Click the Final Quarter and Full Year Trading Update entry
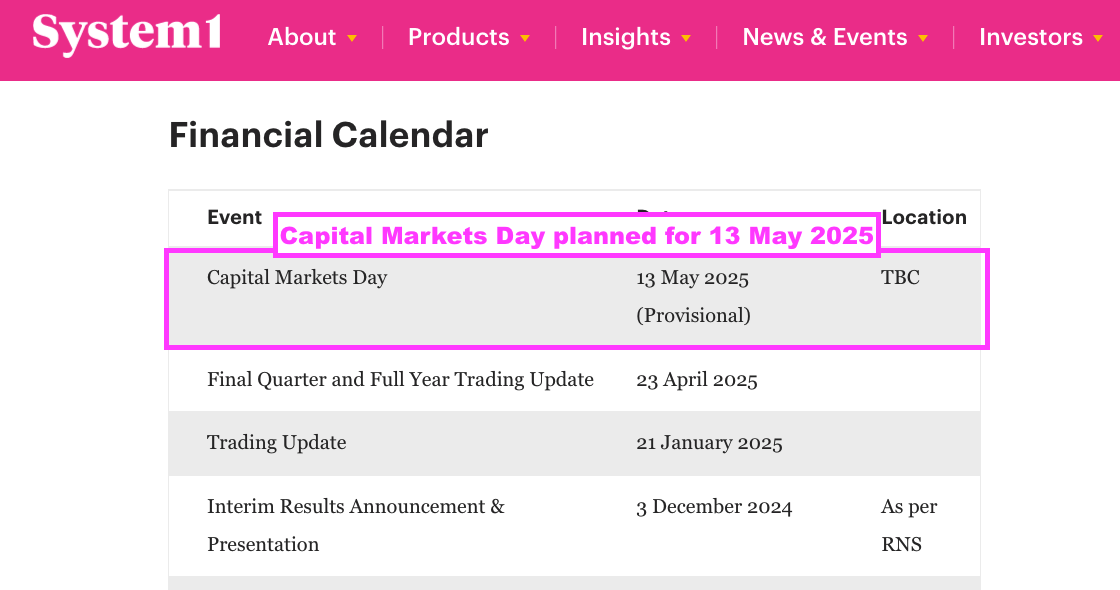The image size is (1120, 590). pyautogui.click(x=400, y=379)
